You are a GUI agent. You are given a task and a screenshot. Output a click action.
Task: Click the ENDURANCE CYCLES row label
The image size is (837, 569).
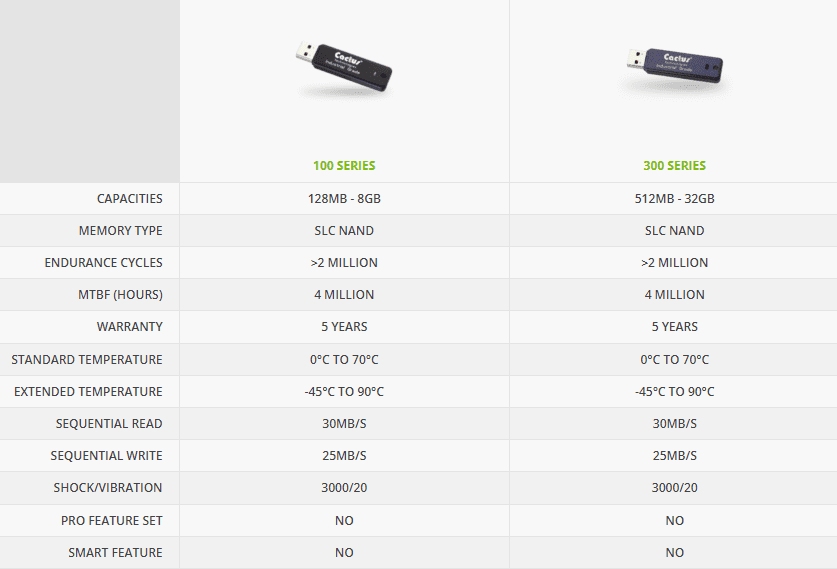pyautogui.click(x=104, y=263)
